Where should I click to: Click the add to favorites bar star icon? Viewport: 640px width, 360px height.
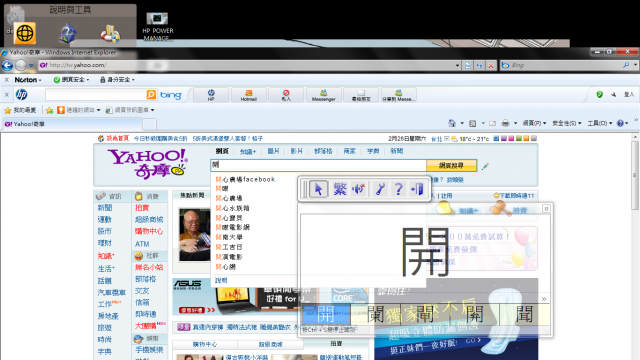click(49, 110)
